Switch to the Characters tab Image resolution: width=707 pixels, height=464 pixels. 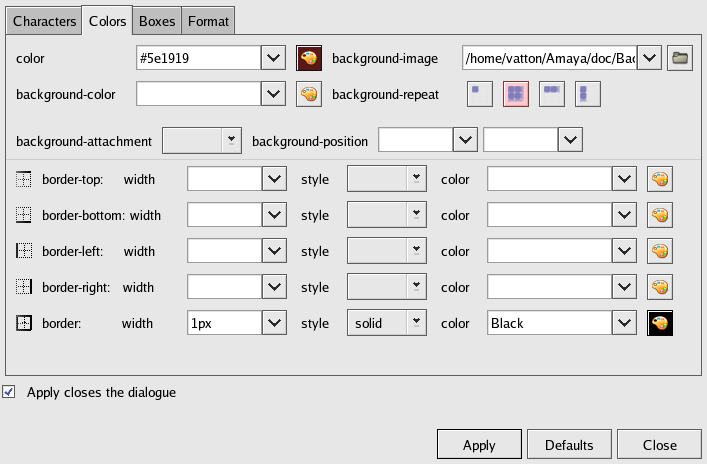point(43,20)
